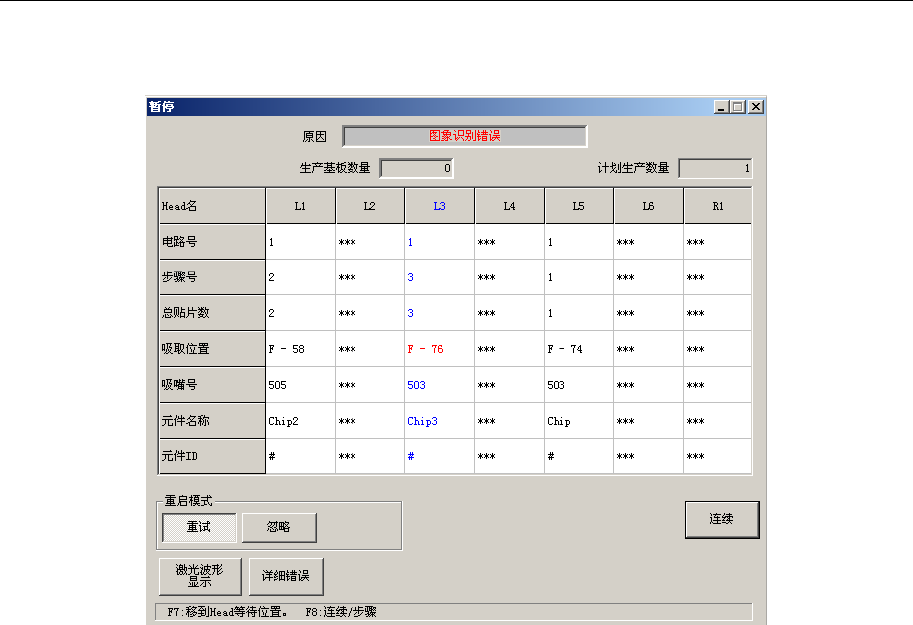Select the L4 head column header
The image size is (913, 625).
coord(509,206)
